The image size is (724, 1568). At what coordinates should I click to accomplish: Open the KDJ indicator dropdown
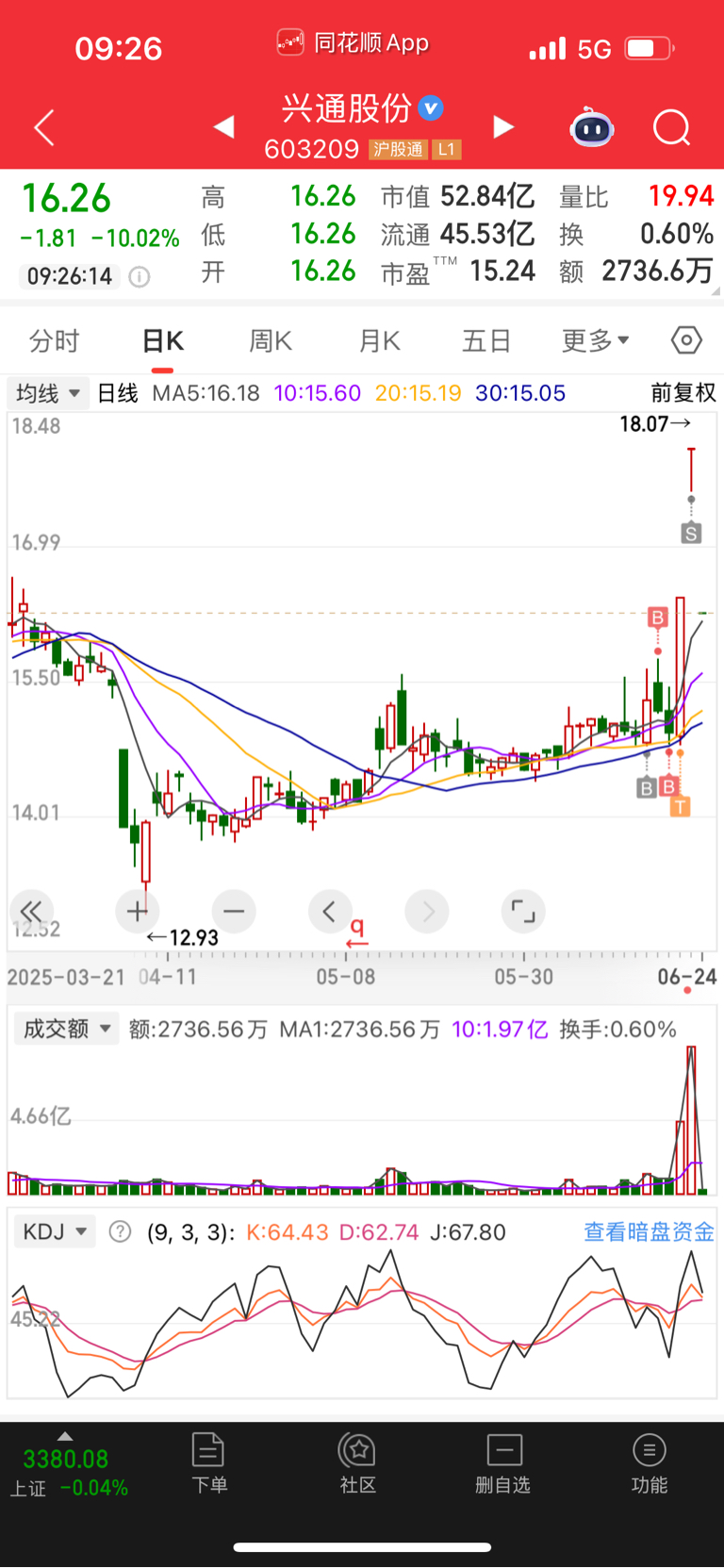[55, 1231]
